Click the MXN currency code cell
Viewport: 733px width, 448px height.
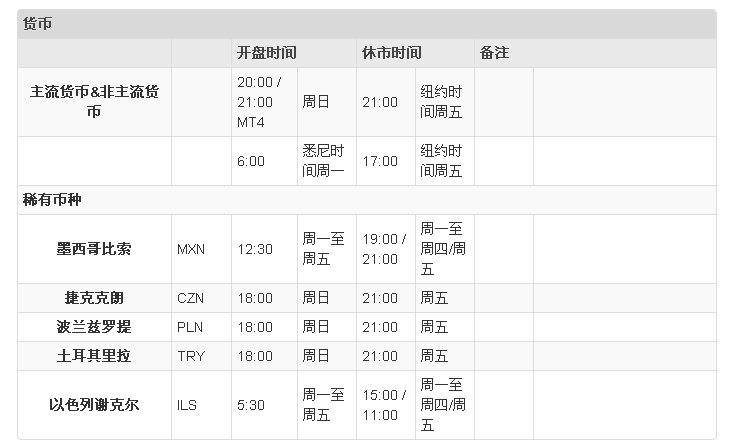pos(190,249)
